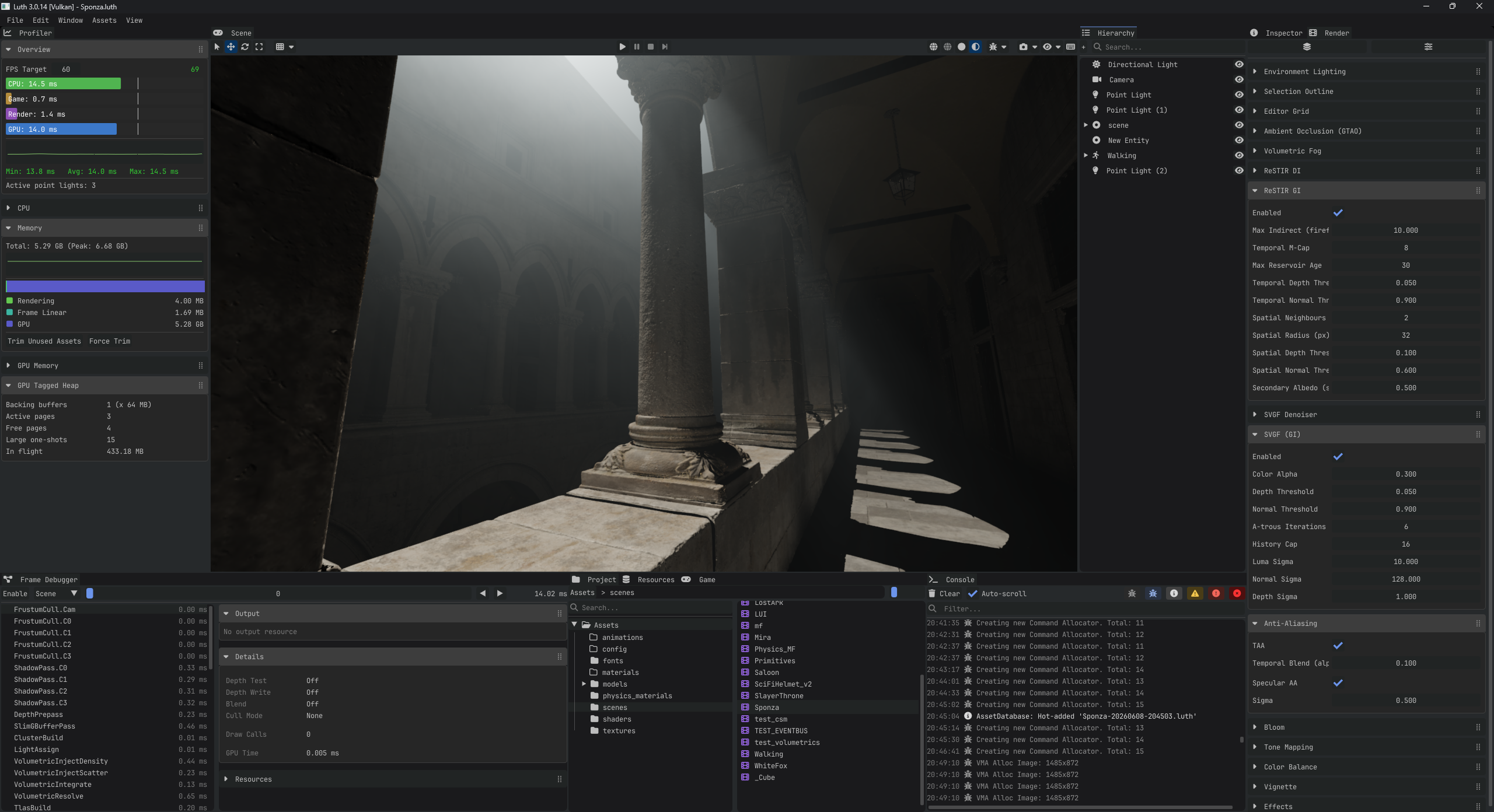Click the keyboard icon in Scene toolbar
Screen dimensions: 1494x812
(x=1070, y=47)
